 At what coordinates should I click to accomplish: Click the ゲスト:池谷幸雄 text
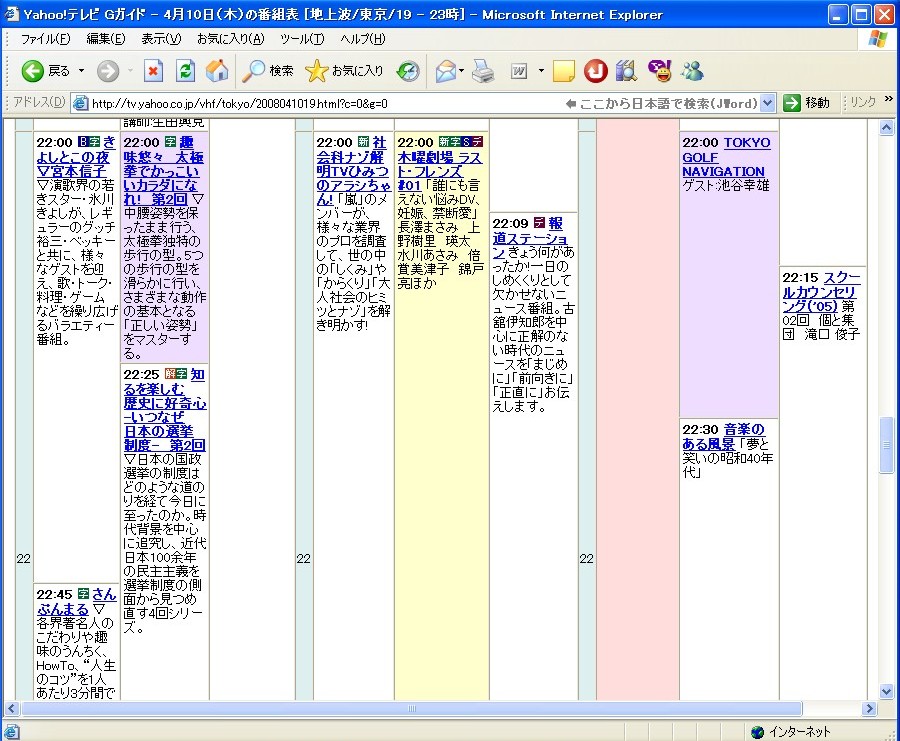pyautogui.click(x=726, y=185)
